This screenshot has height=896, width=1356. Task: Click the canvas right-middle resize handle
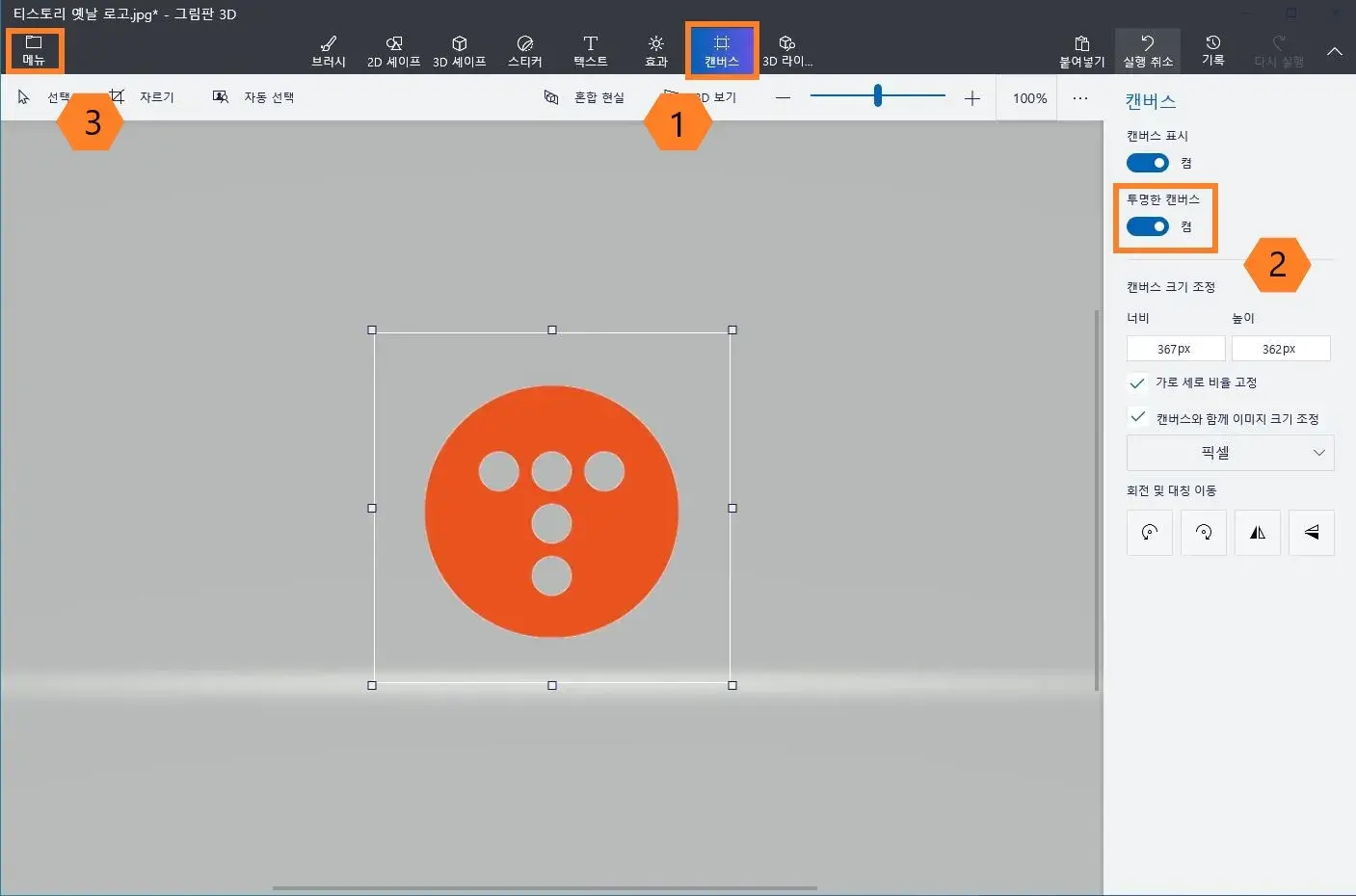pos(732,508)
